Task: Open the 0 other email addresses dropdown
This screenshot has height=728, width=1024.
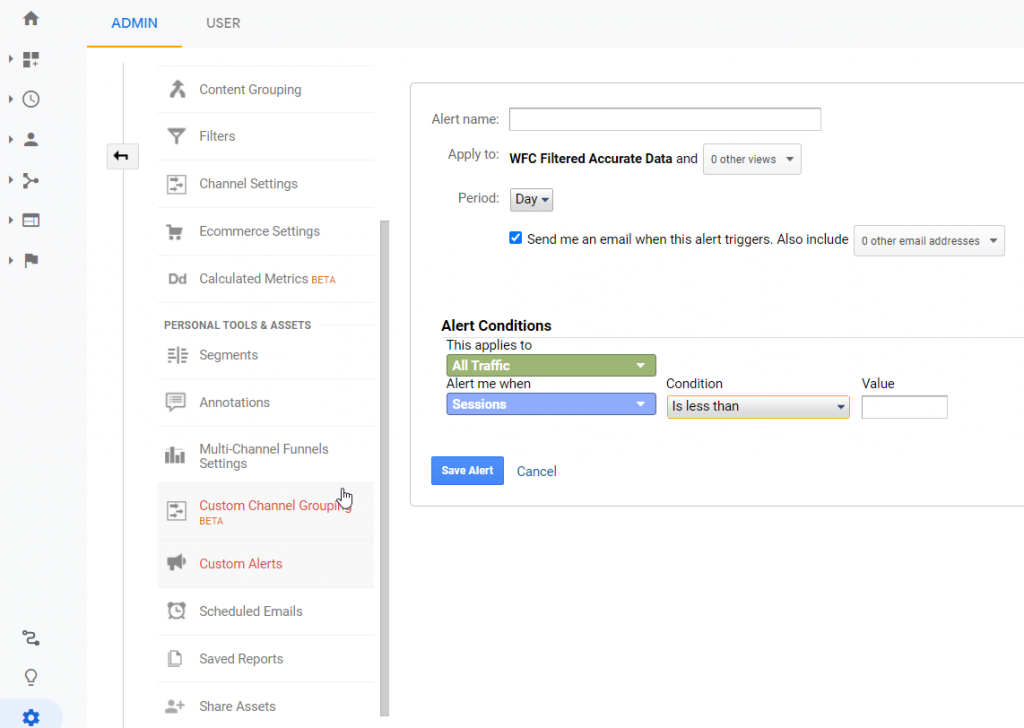Action: [x=929, y=241]
